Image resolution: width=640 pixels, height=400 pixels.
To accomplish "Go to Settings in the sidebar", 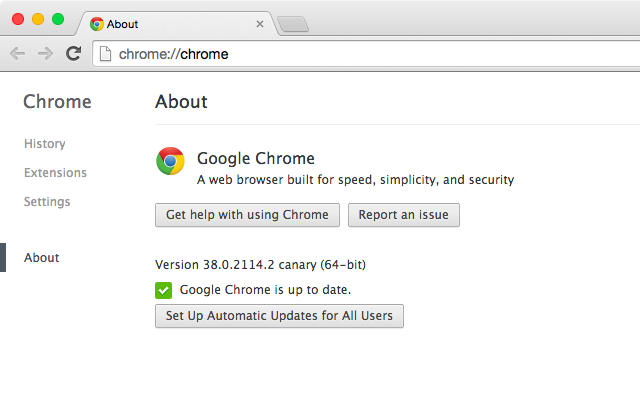I will [x=47, y=202].
